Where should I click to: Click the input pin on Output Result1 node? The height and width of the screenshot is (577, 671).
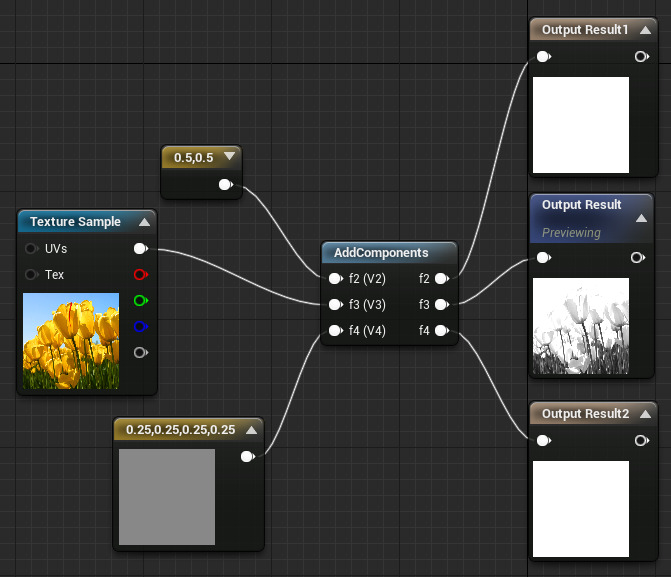point(543,57)
